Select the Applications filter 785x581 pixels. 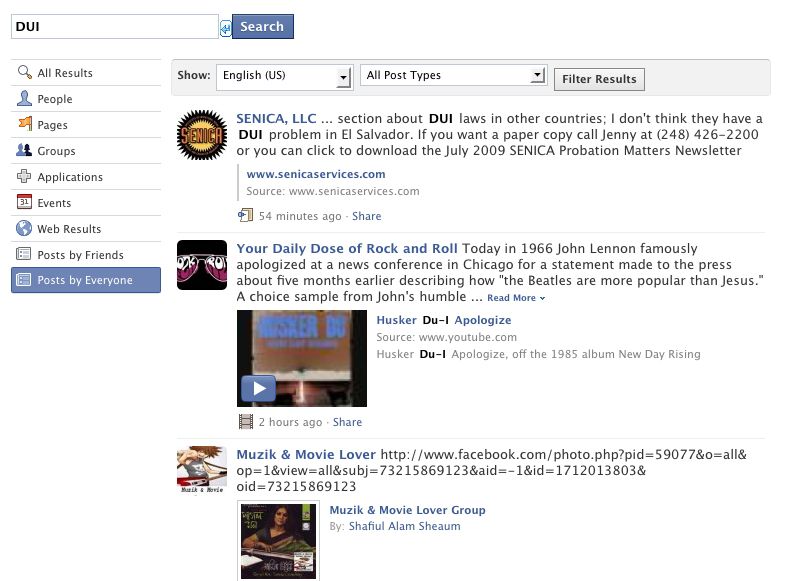tap(86, 177)
